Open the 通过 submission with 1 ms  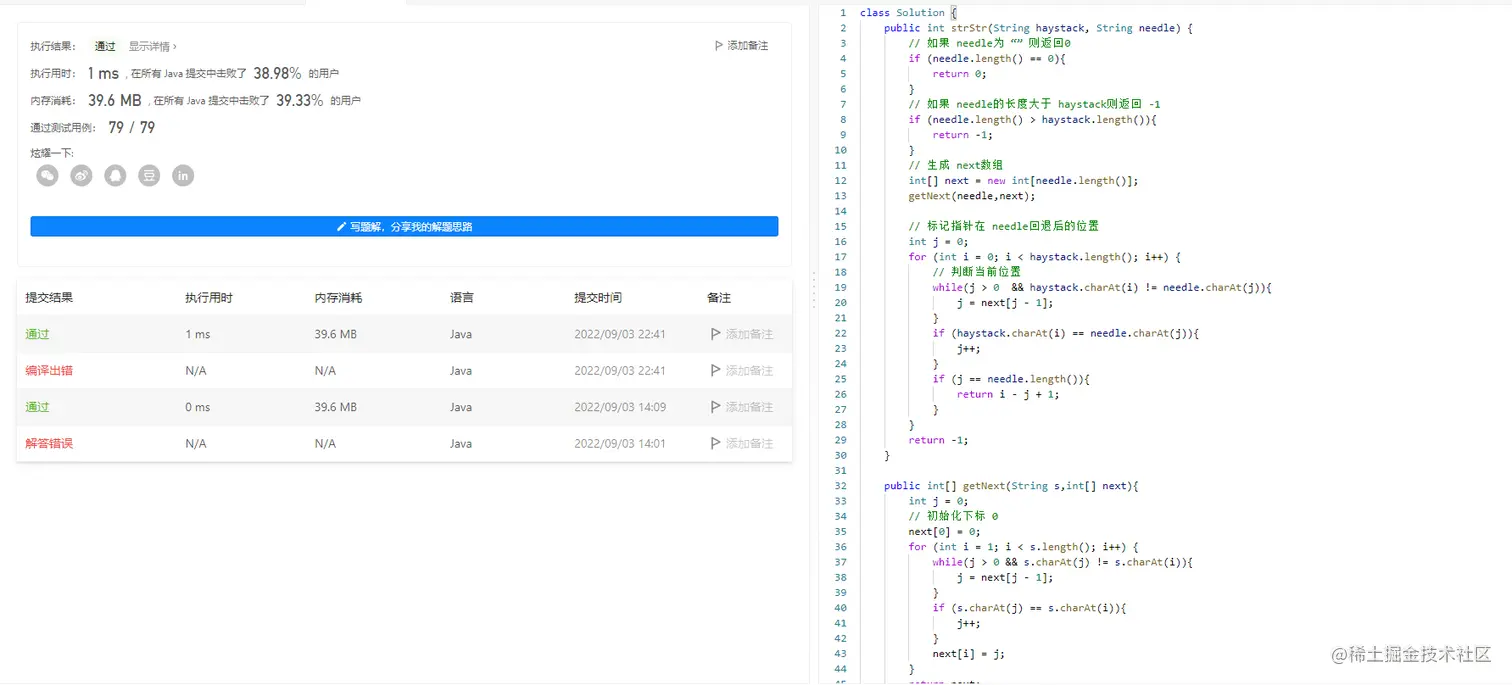(37, 334)
